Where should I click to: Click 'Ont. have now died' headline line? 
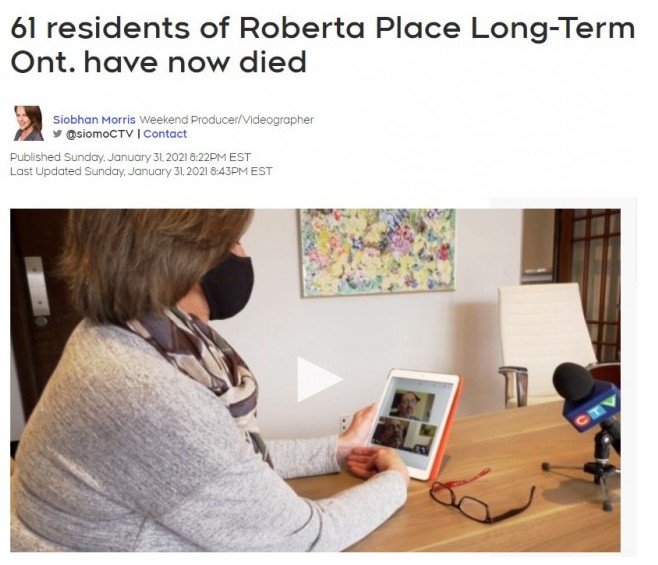(158, 62)
